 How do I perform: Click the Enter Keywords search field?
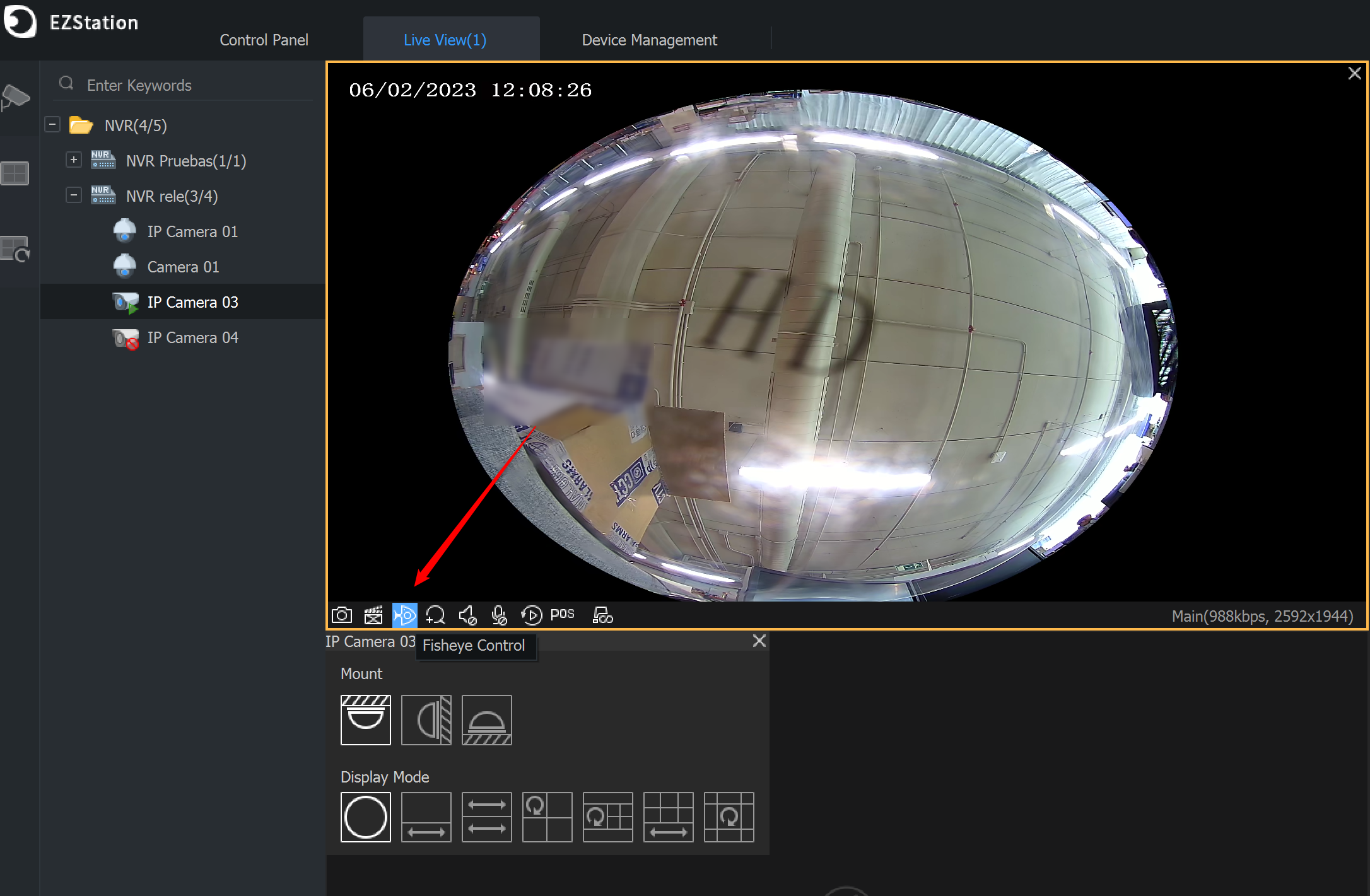(x=183, y=84)
